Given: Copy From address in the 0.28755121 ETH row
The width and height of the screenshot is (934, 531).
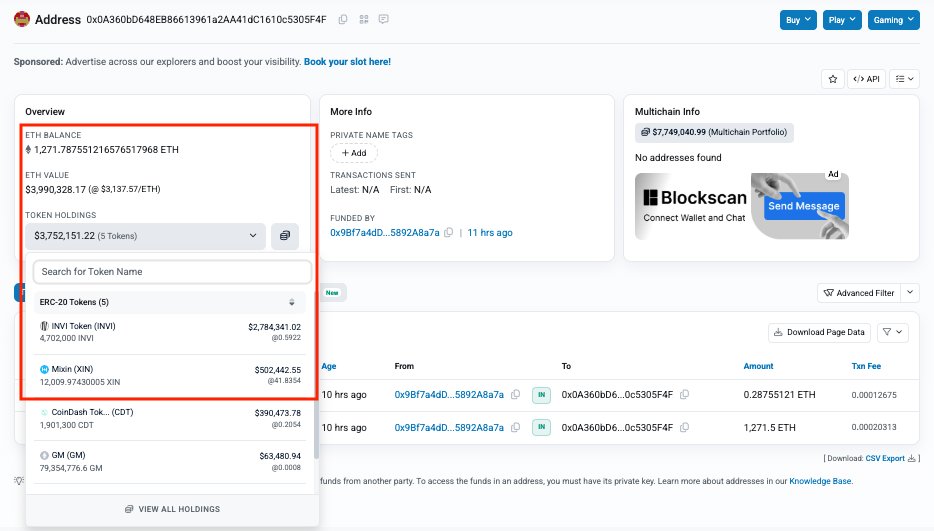Looking at the screenshot, I should click(x=516, y=395).
